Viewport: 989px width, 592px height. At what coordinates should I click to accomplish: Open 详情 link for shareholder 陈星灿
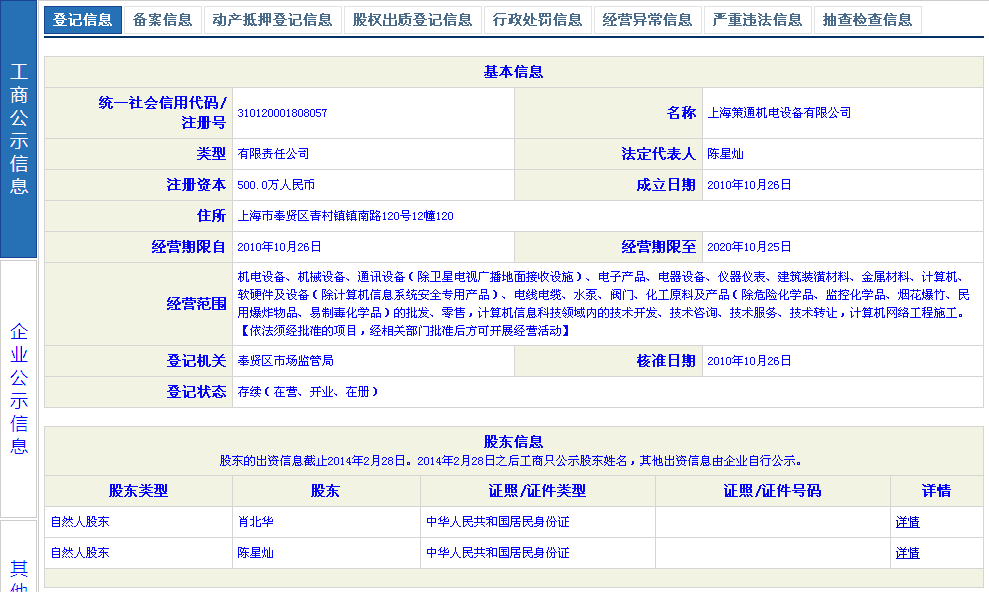907,553
